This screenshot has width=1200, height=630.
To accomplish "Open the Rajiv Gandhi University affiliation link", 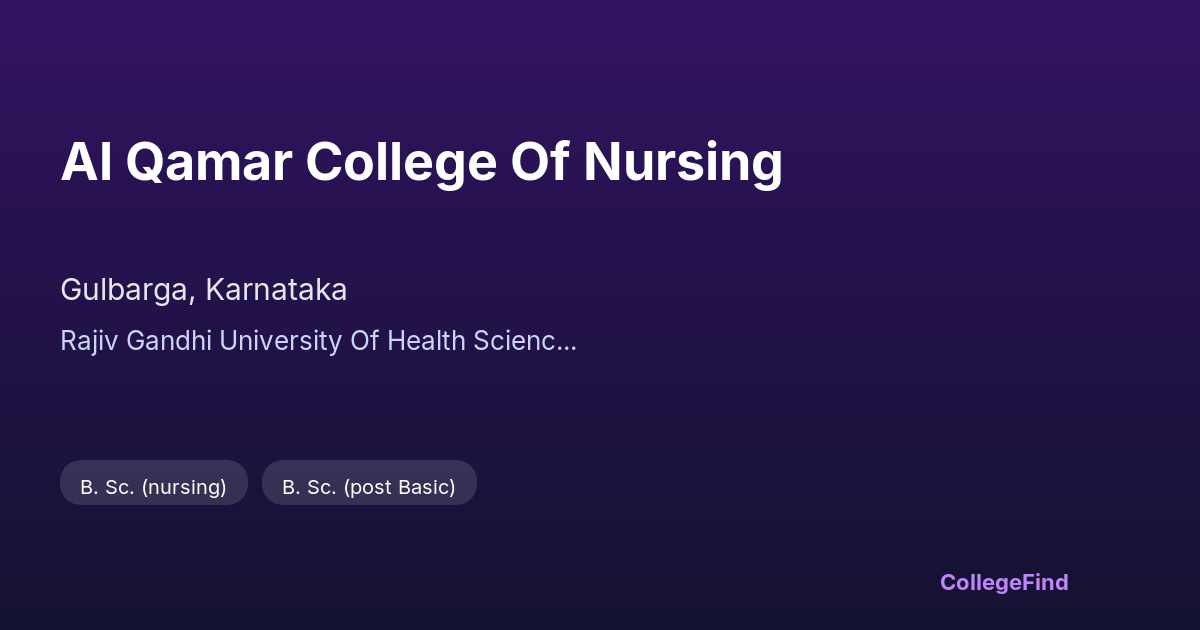I will tap(318, 341).
